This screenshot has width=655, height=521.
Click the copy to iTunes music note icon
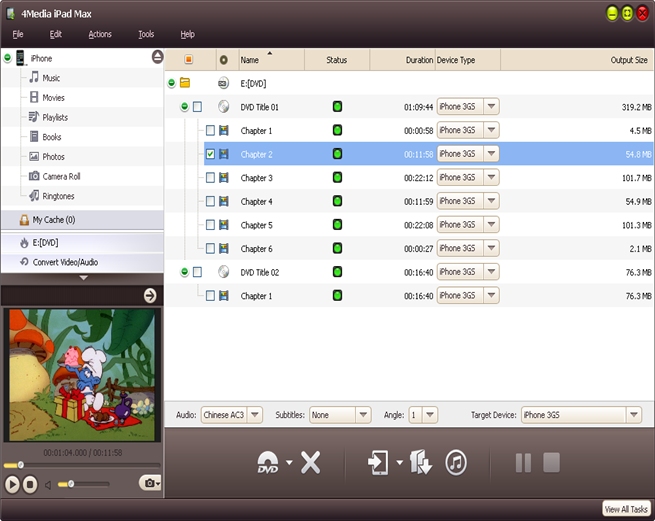456,462
